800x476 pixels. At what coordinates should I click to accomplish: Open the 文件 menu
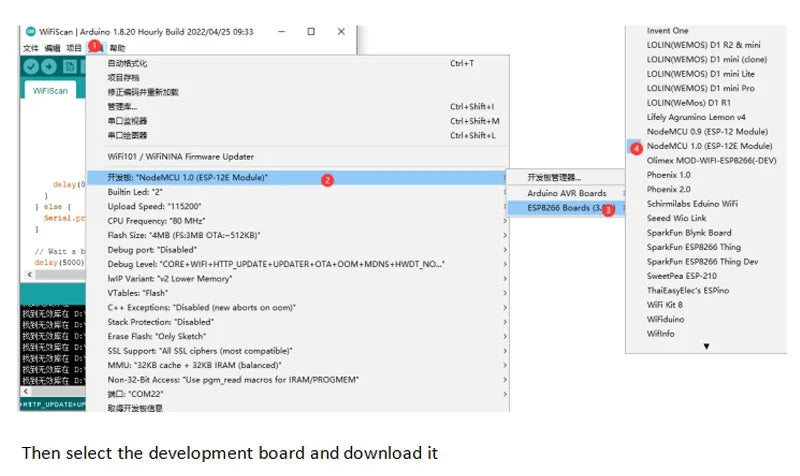[31, 48]
